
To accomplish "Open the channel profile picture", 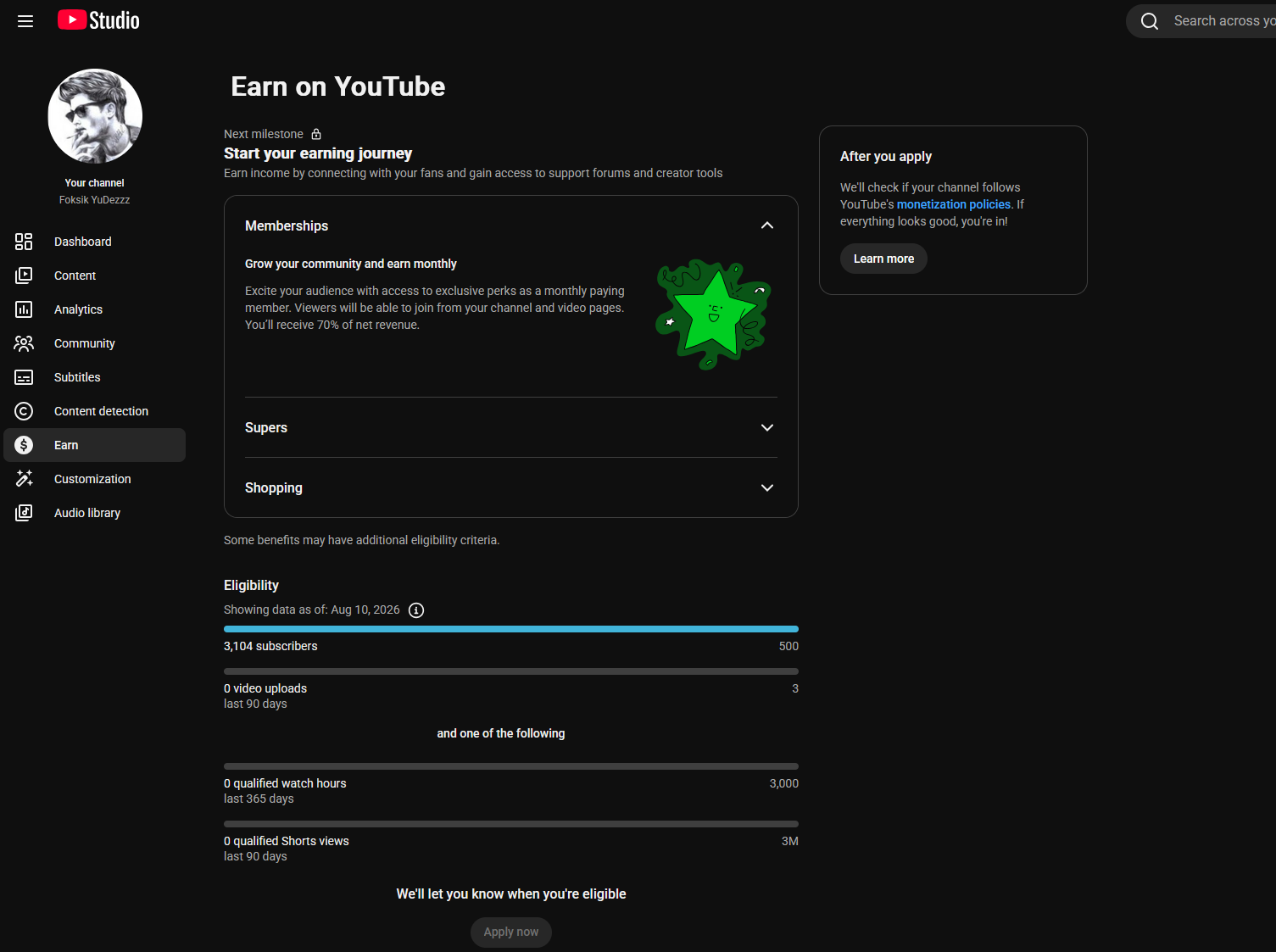I will tap(95, 116).
